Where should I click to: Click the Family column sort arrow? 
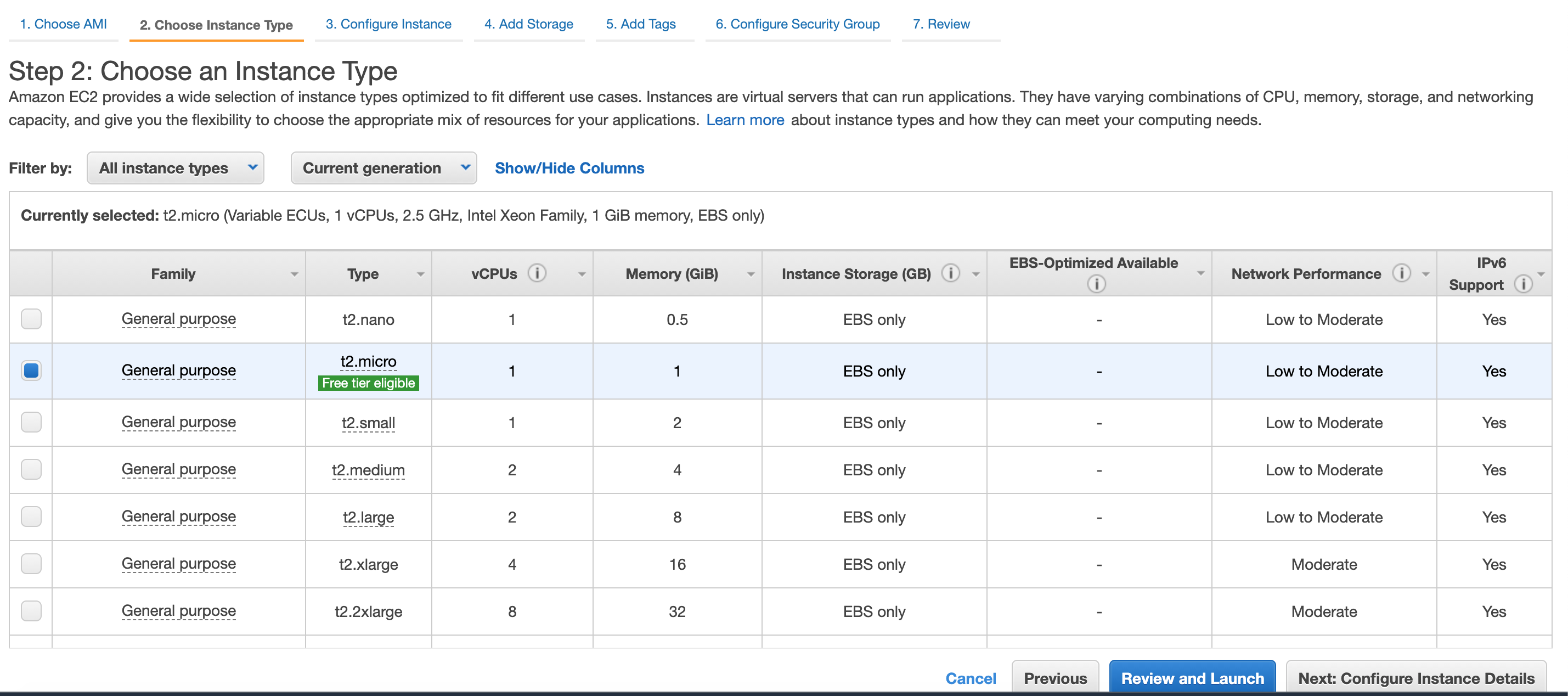295,274
